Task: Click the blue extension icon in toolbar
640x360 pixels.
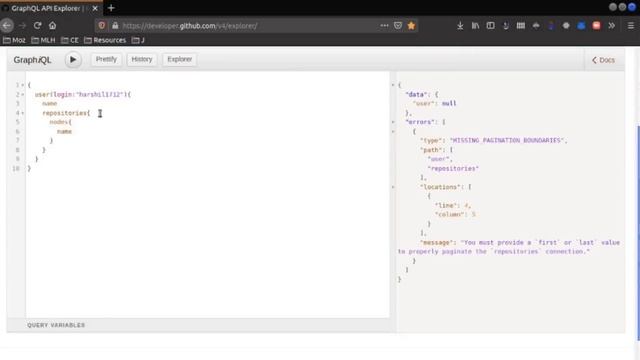Action: click(x=581, y=26)
